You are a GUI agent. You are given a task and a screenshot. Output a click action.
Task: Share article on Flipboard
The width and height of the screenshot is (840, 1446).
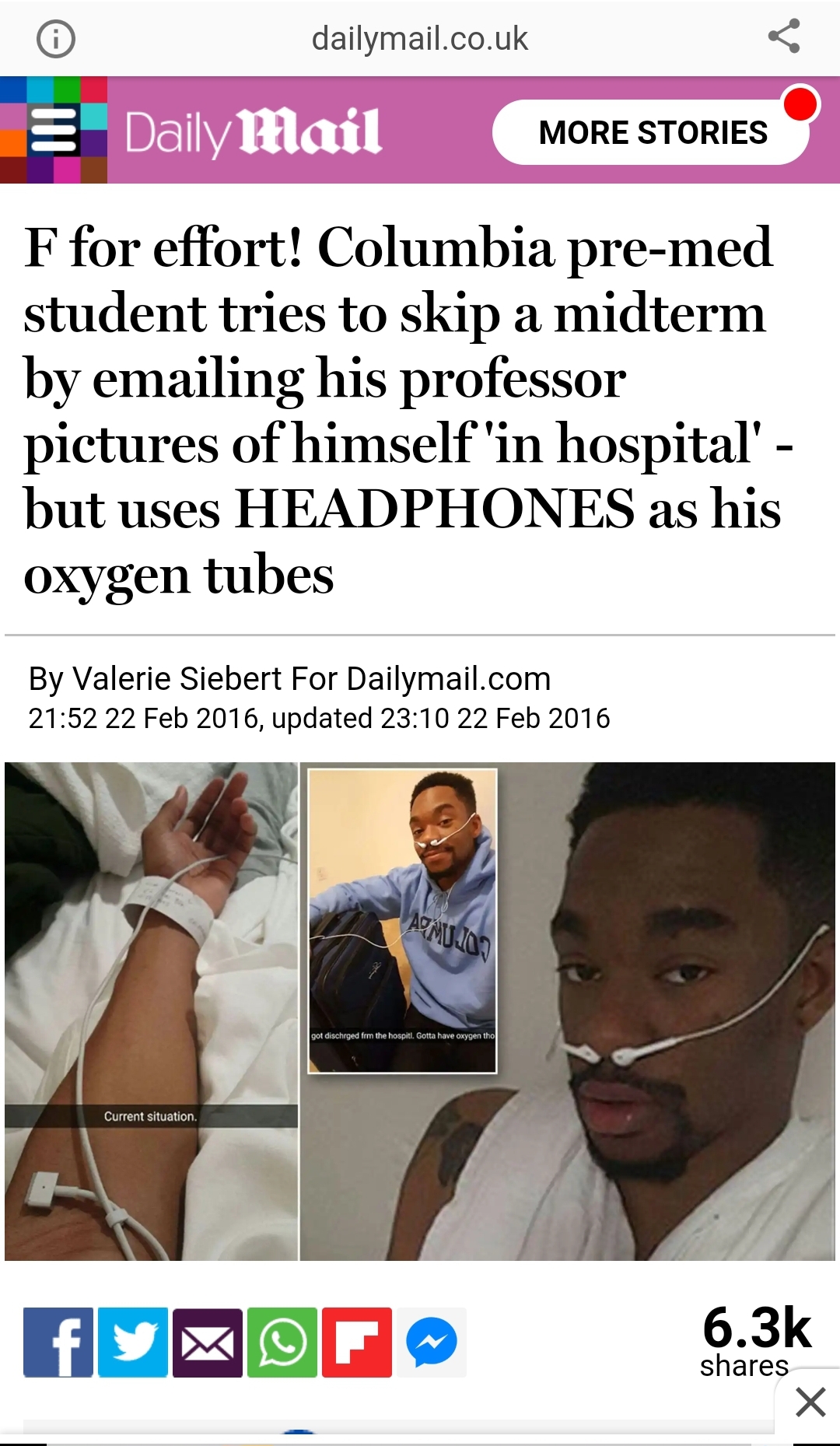click(x=357, y=1342)
